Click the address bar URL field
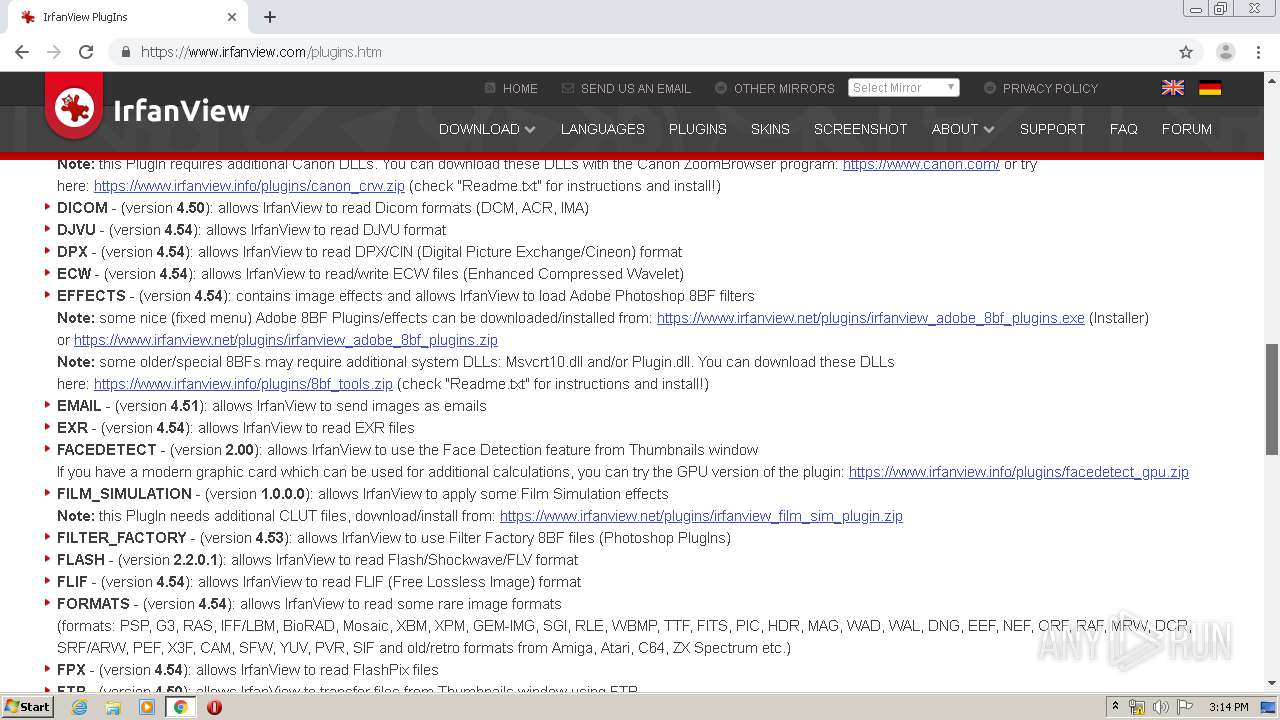 (640, 52)
